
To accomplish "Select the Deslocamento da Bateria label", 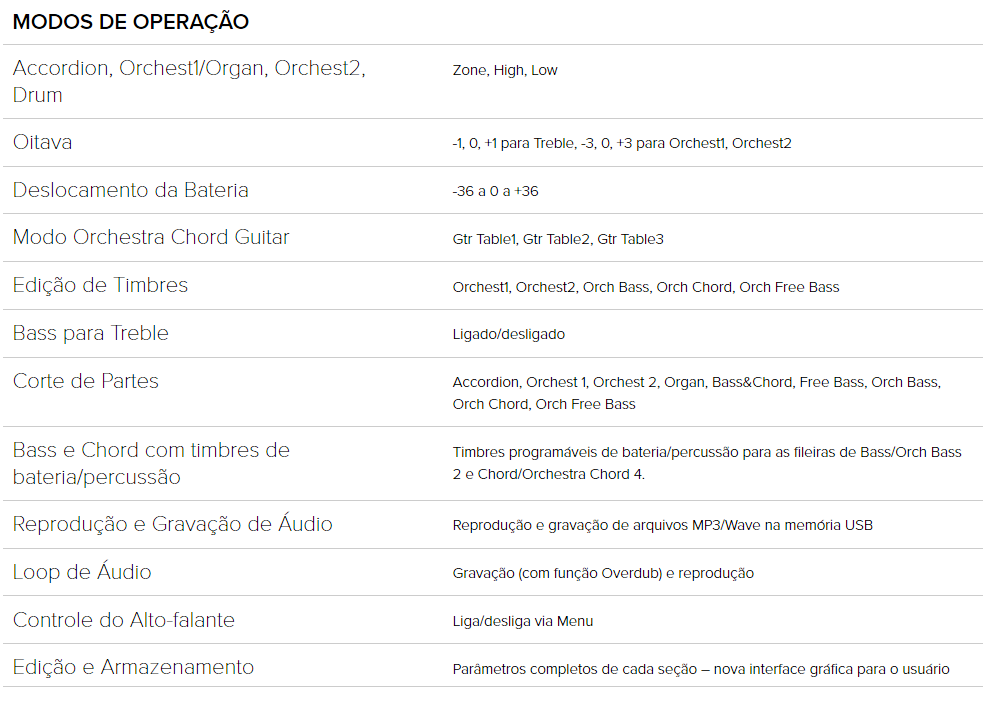I will point(130,190).
